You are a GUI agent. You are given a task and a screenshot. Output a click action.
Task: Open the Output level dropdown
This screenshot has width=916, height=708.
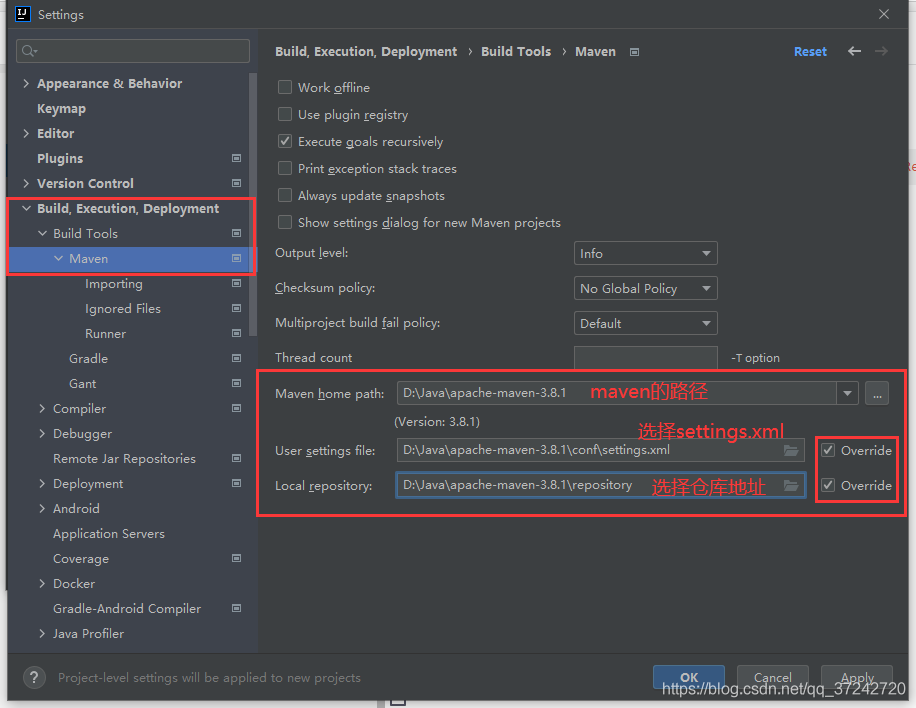646,254
